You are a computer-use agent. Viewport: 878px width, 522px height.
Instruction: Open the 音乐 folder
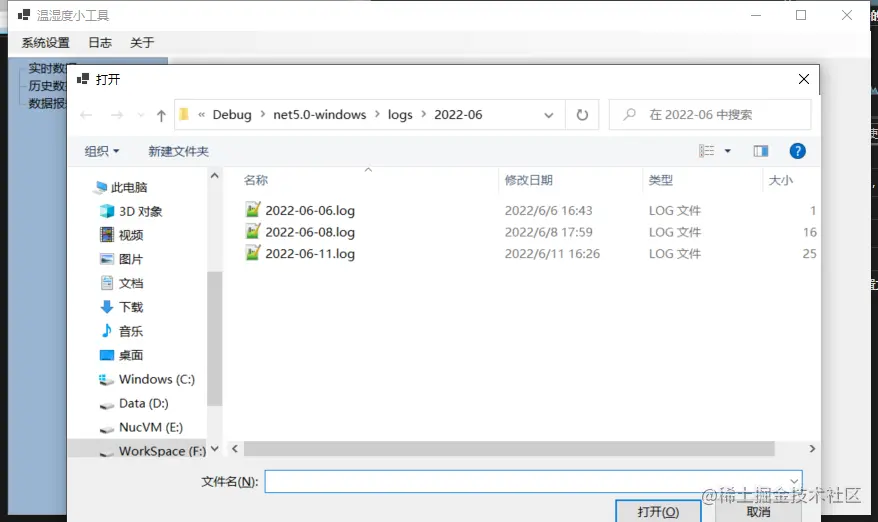pos(131,331)
